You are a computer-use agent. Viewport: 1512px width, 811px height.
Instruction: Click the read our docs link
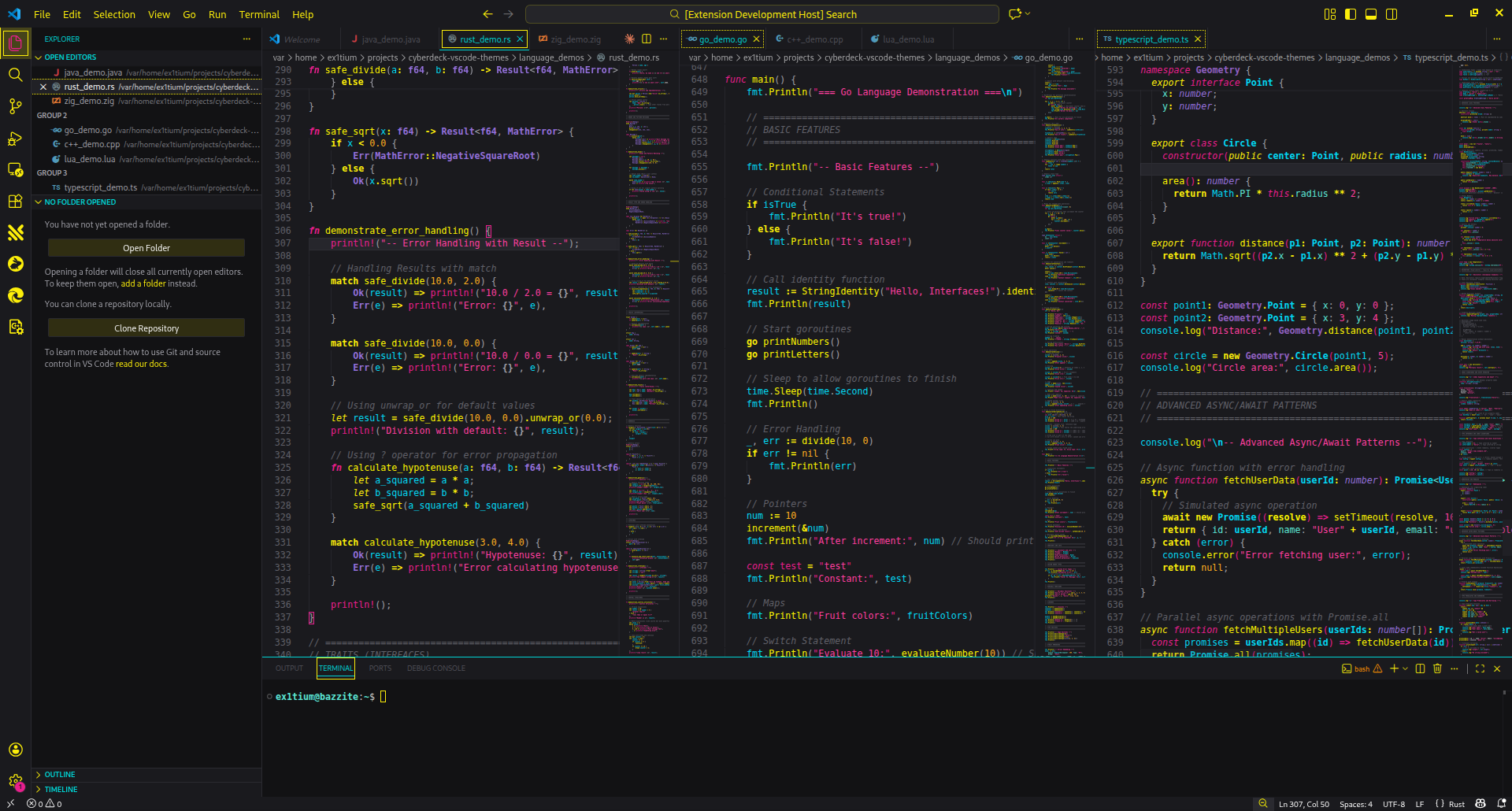tap(143, 364)
